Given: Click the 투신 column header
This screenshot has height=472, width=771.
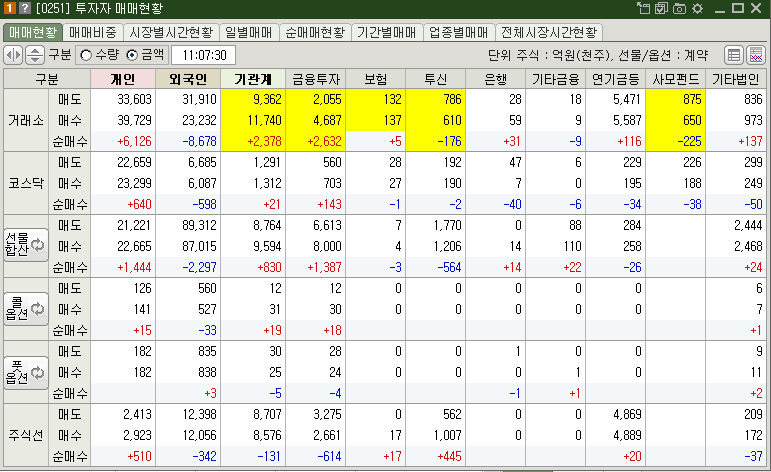Looking at the screenshot, I should tap(436, 79).
